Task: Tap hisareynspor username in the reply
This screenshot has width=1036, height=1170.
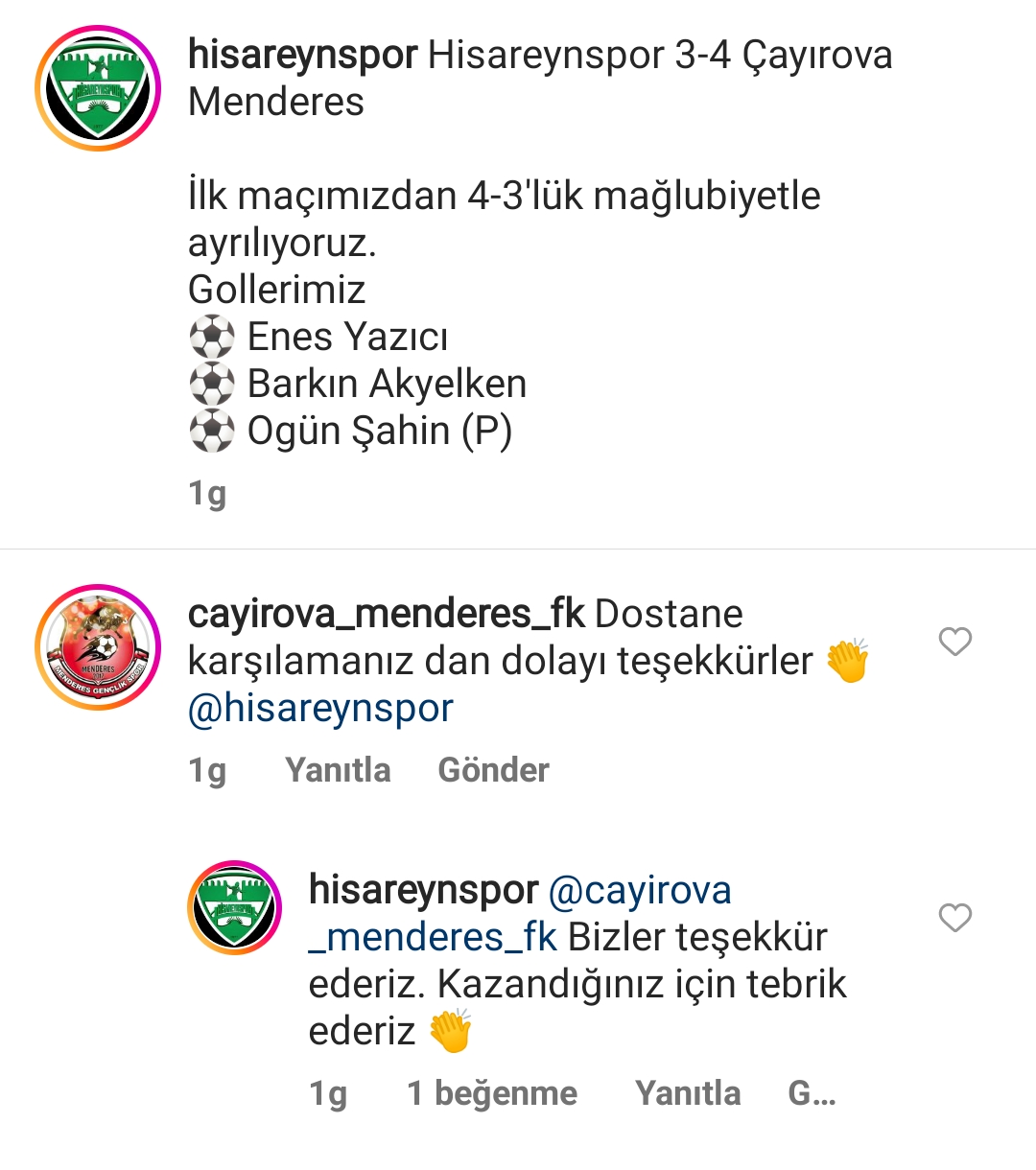Action: coord(423,890)
